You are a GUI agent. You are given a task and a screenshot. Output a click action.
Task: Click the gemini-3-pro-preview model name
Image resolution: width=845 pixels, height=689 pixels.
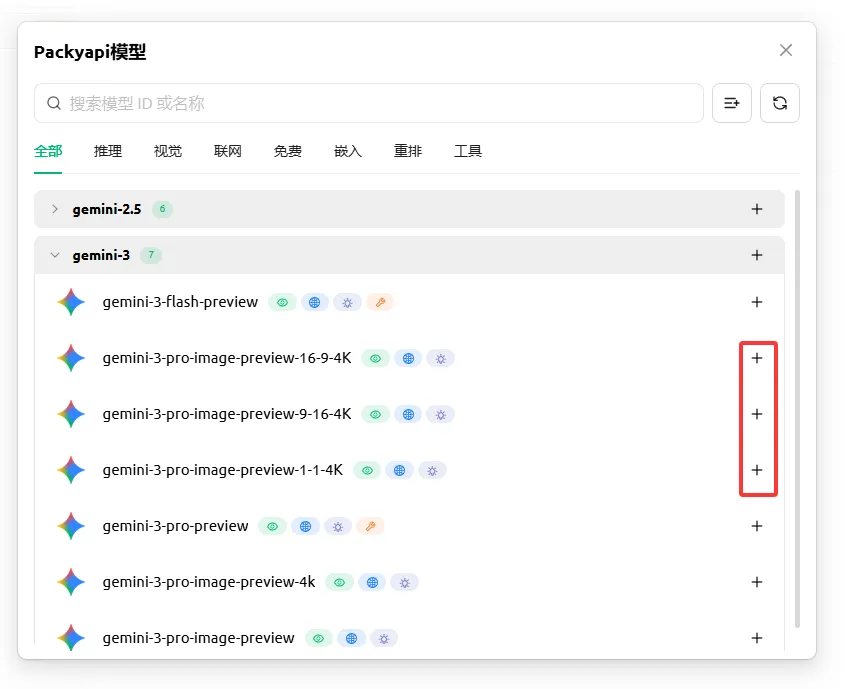[175, 526]
